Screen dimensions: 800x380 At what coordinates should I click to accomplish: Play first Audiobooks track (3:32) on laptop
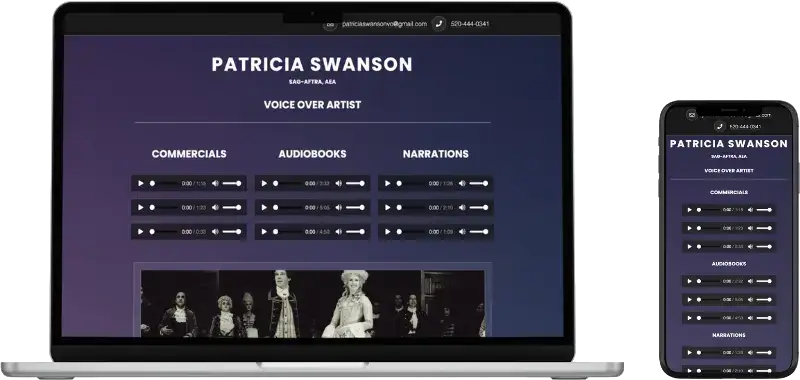click(x=264, y=183)
